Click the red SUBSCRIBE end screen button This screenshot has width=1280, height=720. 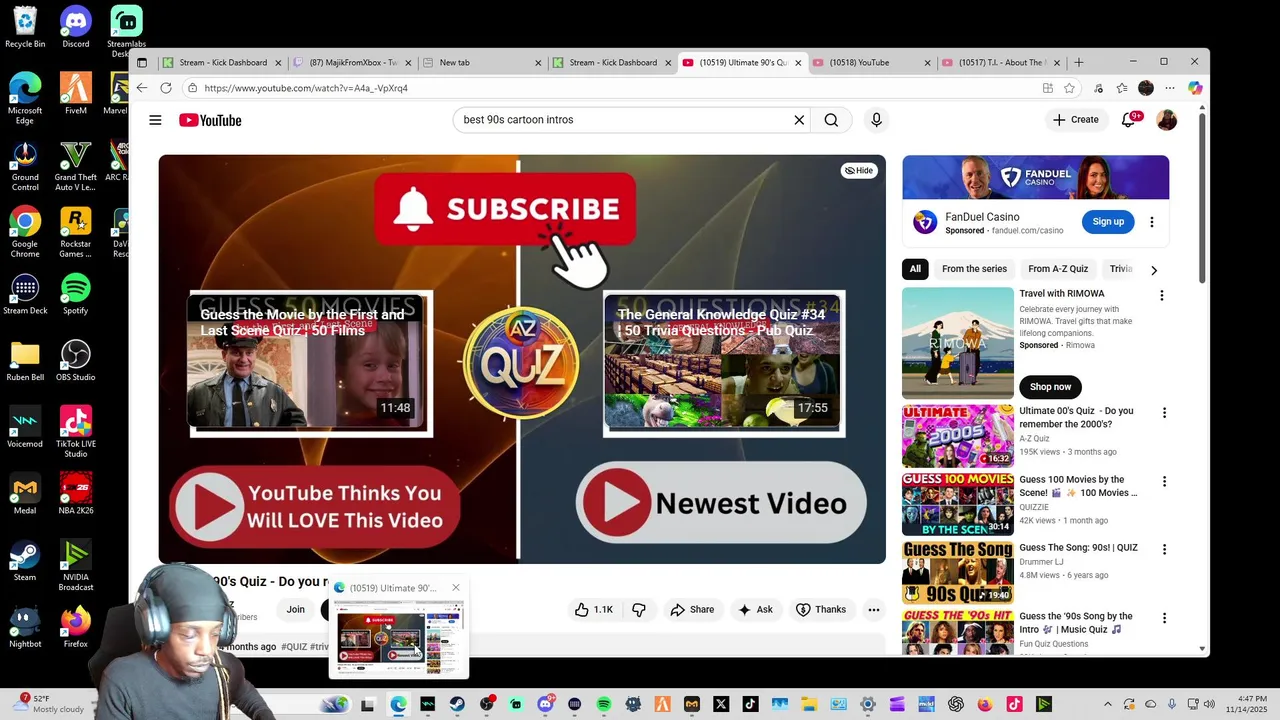pyautogui.click(x=505, y=209)
